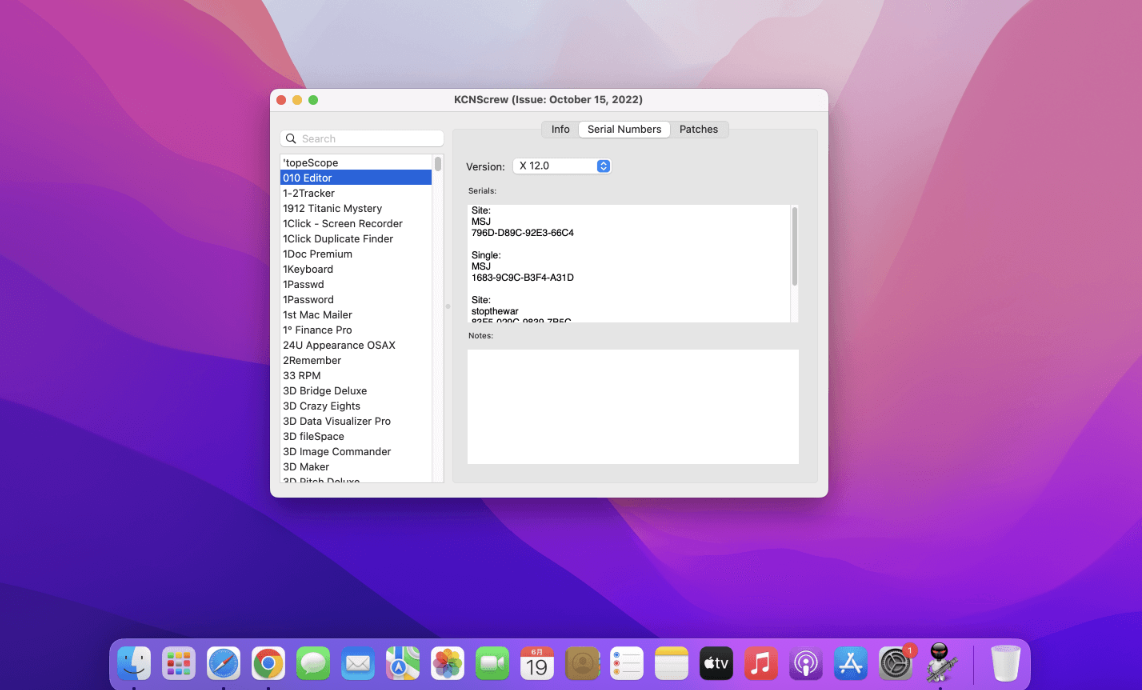The width and height of the screenshot is (1142, 690).
Task: Launch Safari from the Dock
Action: point(223,662)
